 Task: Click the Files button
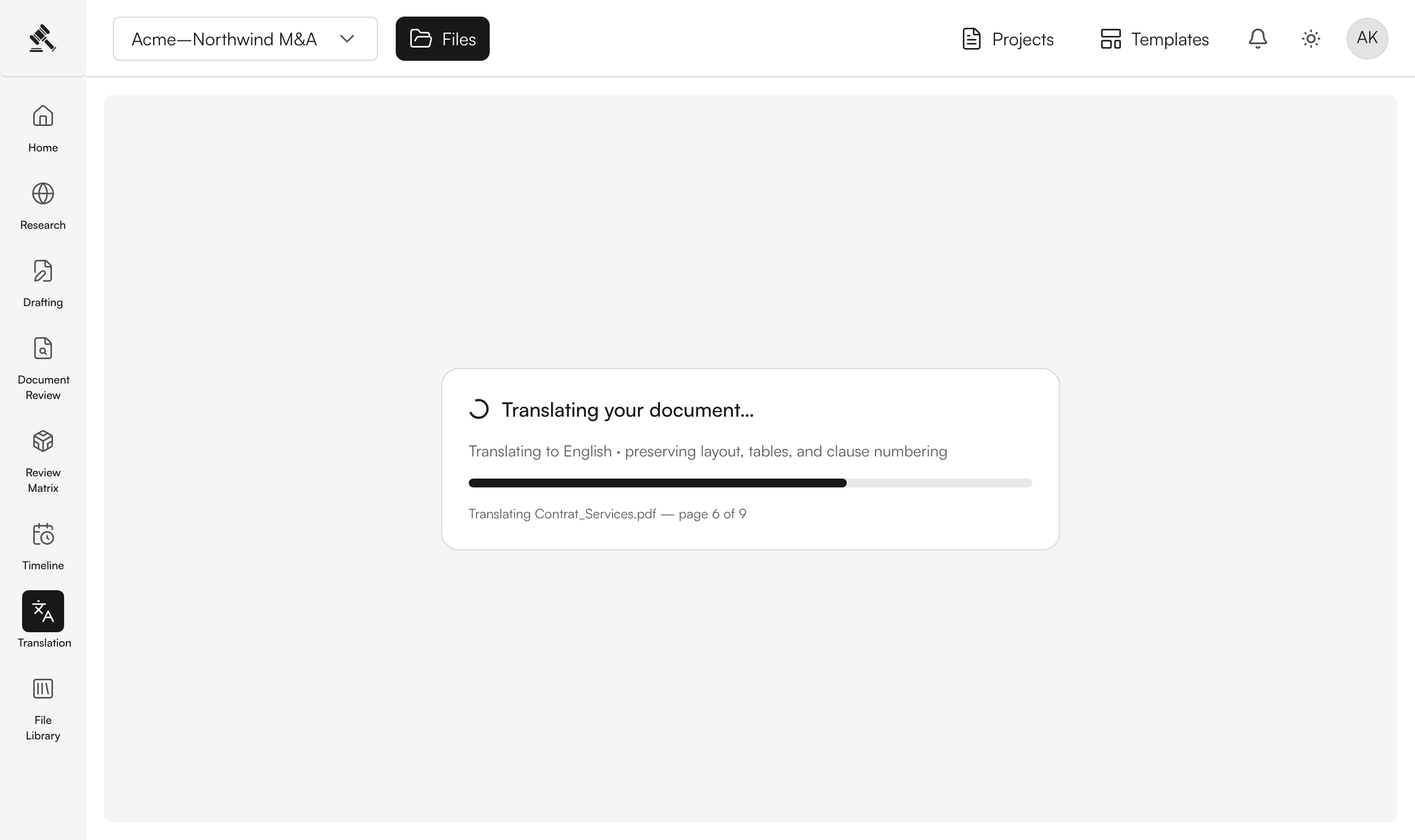[443, 39]
